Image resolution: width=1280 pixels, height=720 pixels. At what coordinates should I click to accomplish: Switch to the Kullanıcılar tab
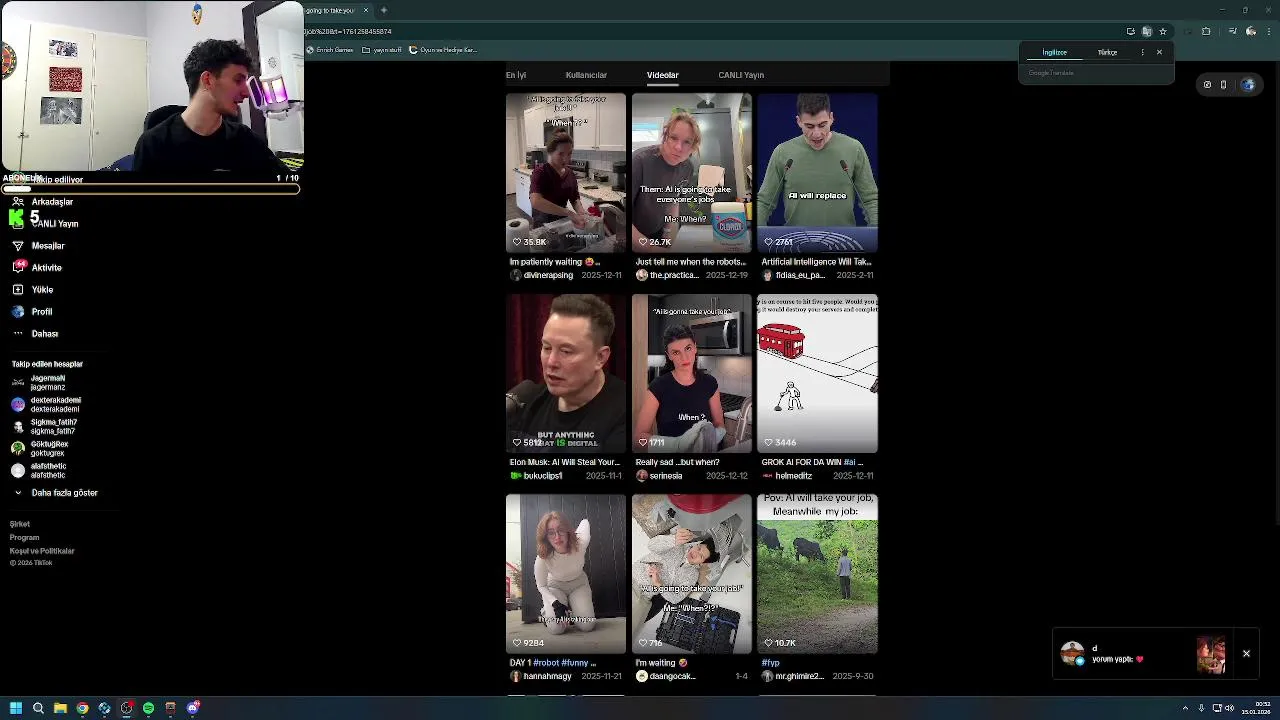point(586,75)
